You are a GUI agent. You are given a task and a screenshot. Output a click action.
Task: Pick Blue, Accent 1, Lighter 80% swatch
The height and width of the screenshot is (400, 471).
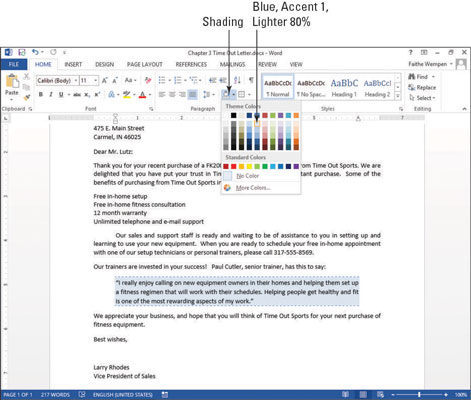pos(257,124)
